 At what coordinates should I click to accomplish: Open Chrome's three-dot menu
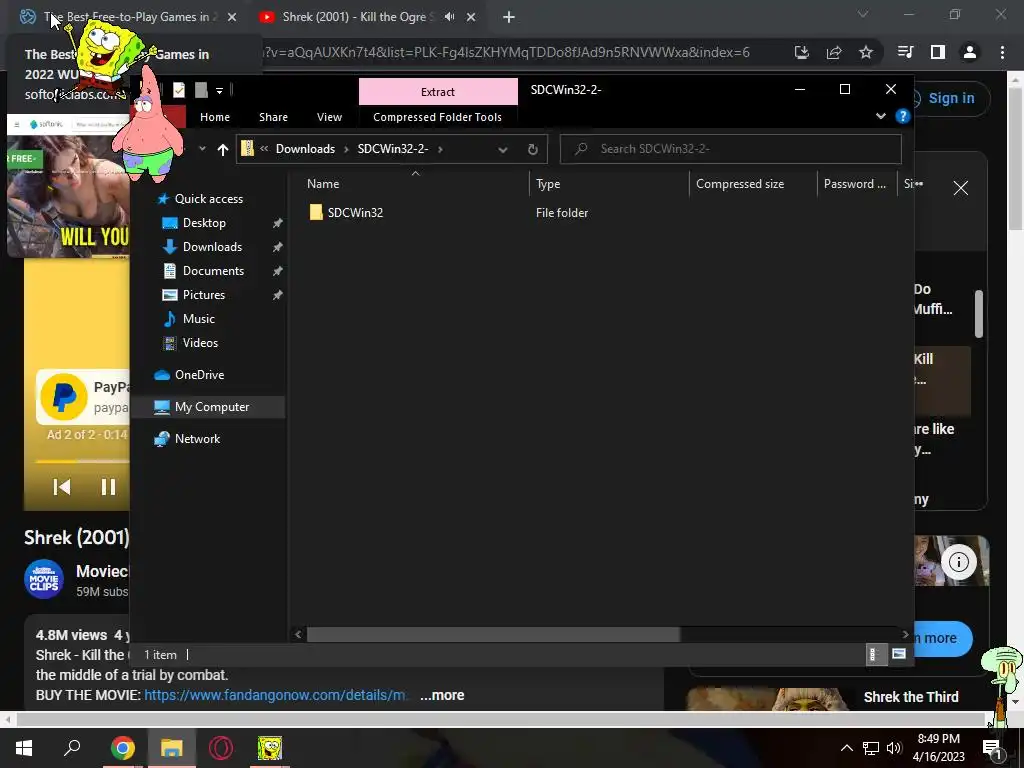tap(1002, 52)
